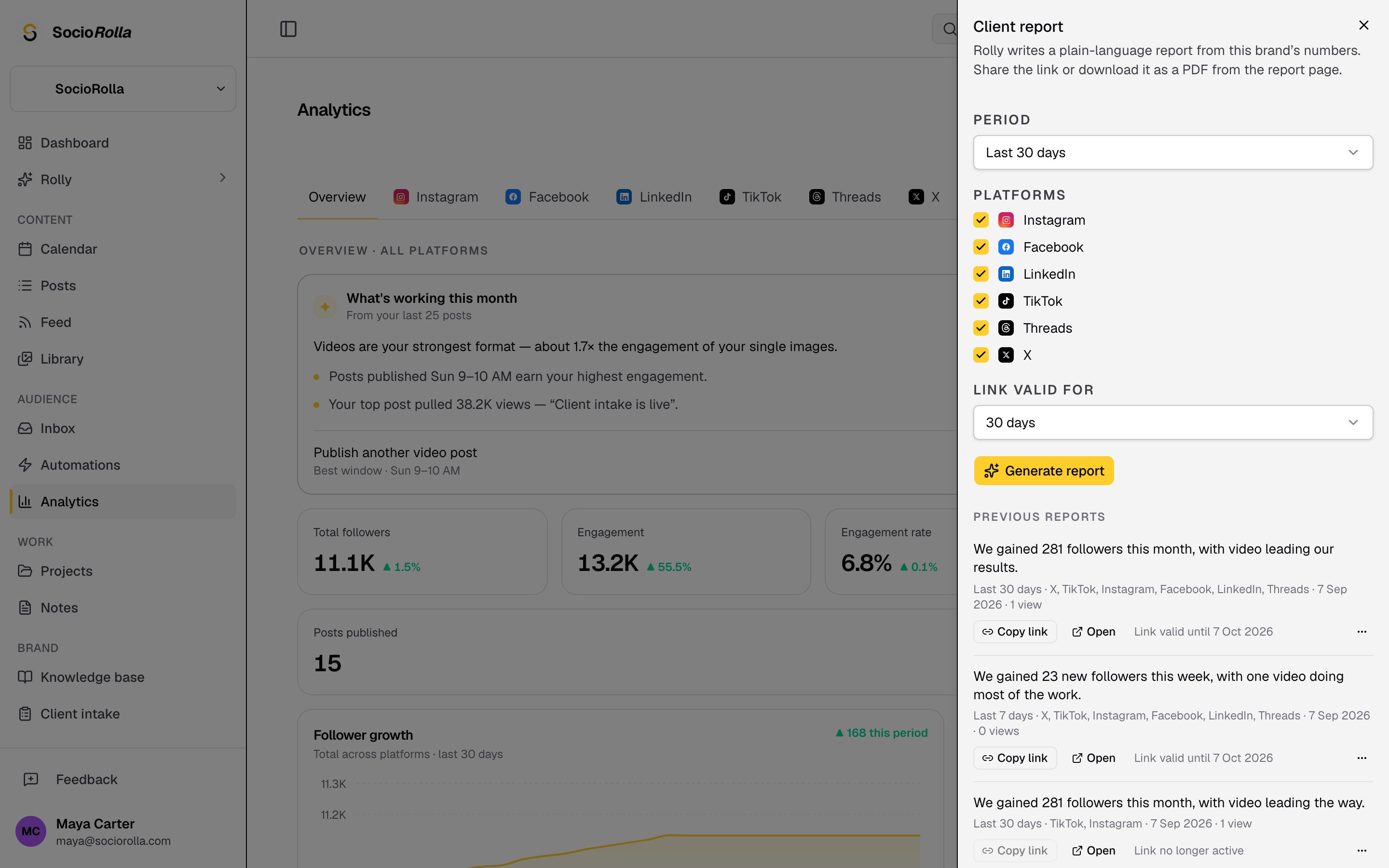Open Dashboard from the sidebar
This screenshot has width=1389, height=868.
[123, 143]
